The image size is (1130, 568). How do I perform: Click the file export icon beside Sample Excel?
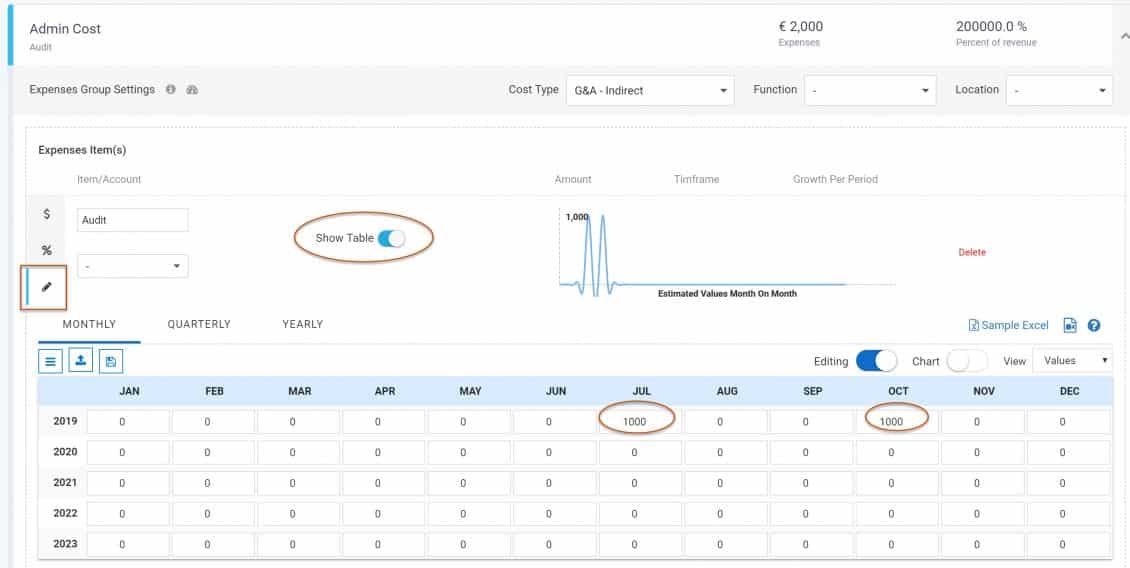pos(1070,325)
